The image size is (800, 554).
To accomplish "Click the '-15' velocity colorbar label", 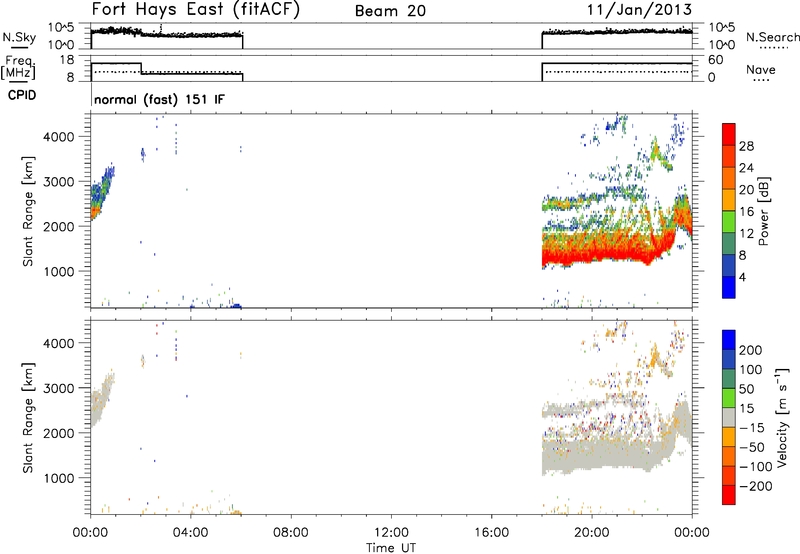I will [x=752, y=428].
